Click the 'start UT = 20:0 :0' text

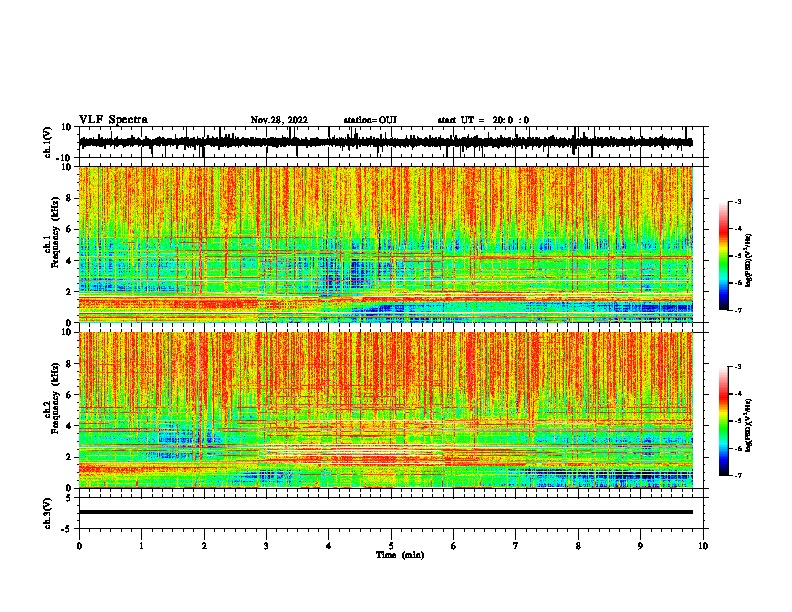pos(483,120)
